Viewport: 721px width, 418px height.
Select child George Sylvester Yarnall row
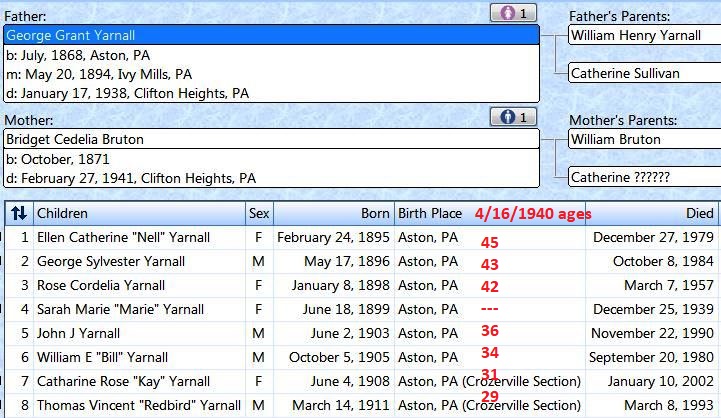(111, 262)
